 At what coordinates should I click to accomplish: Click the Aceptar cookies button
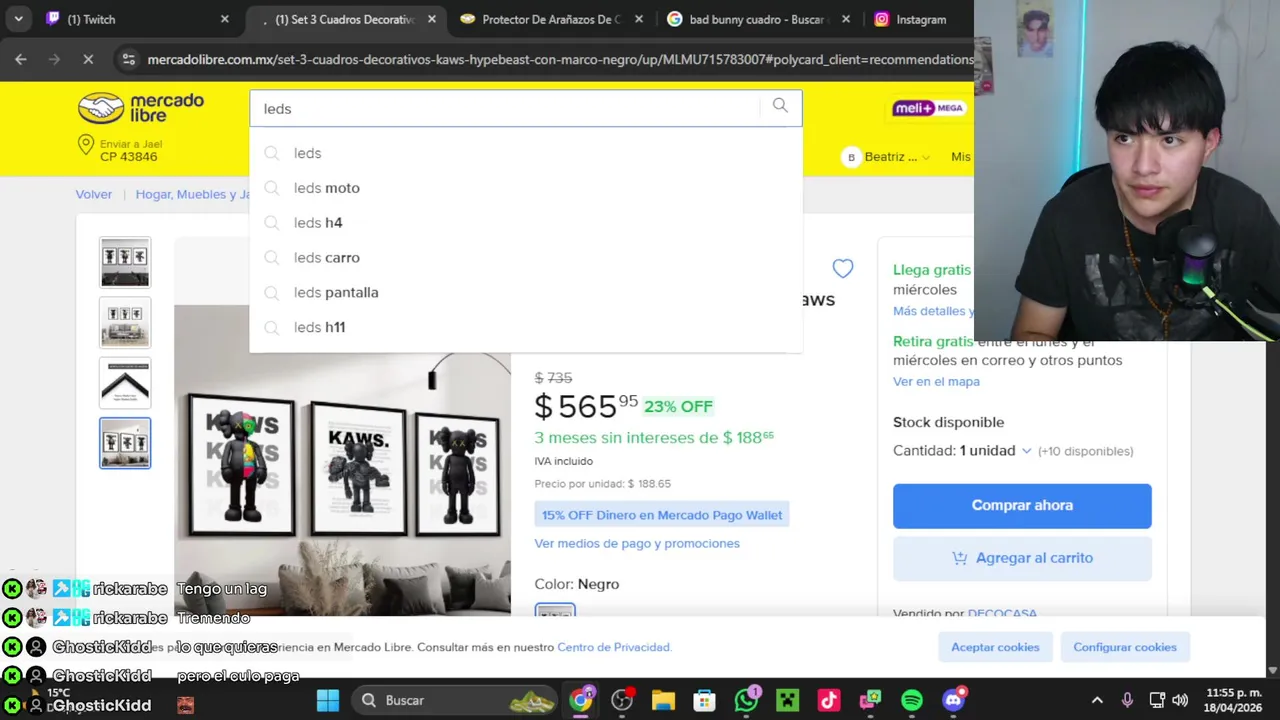[995, 647]
